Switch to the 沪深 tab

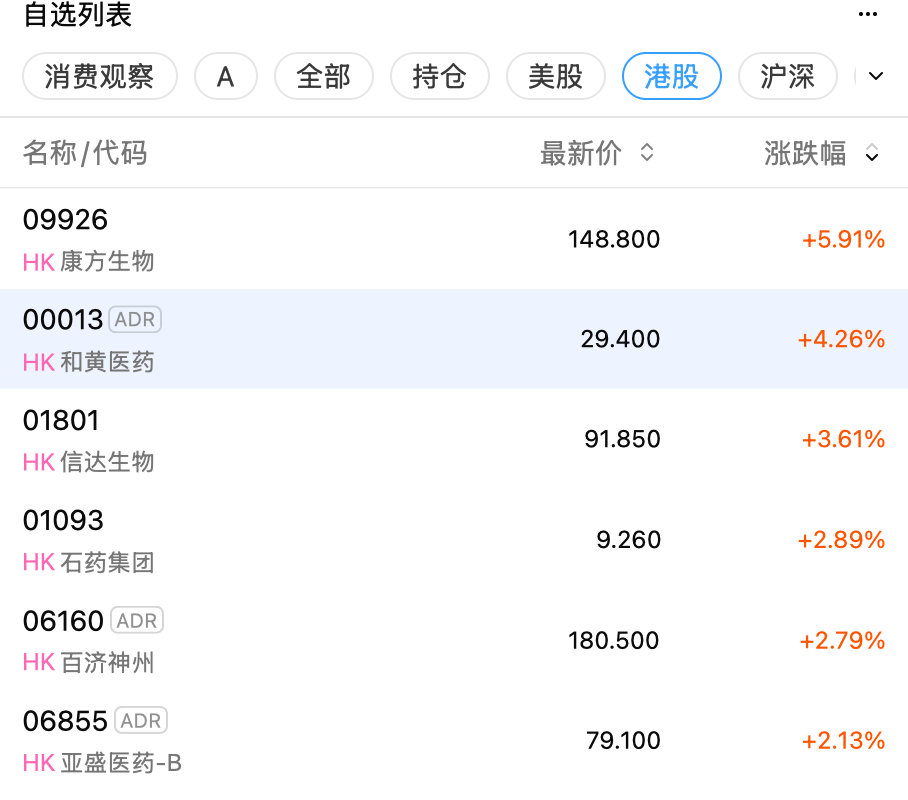coord(788,77)
